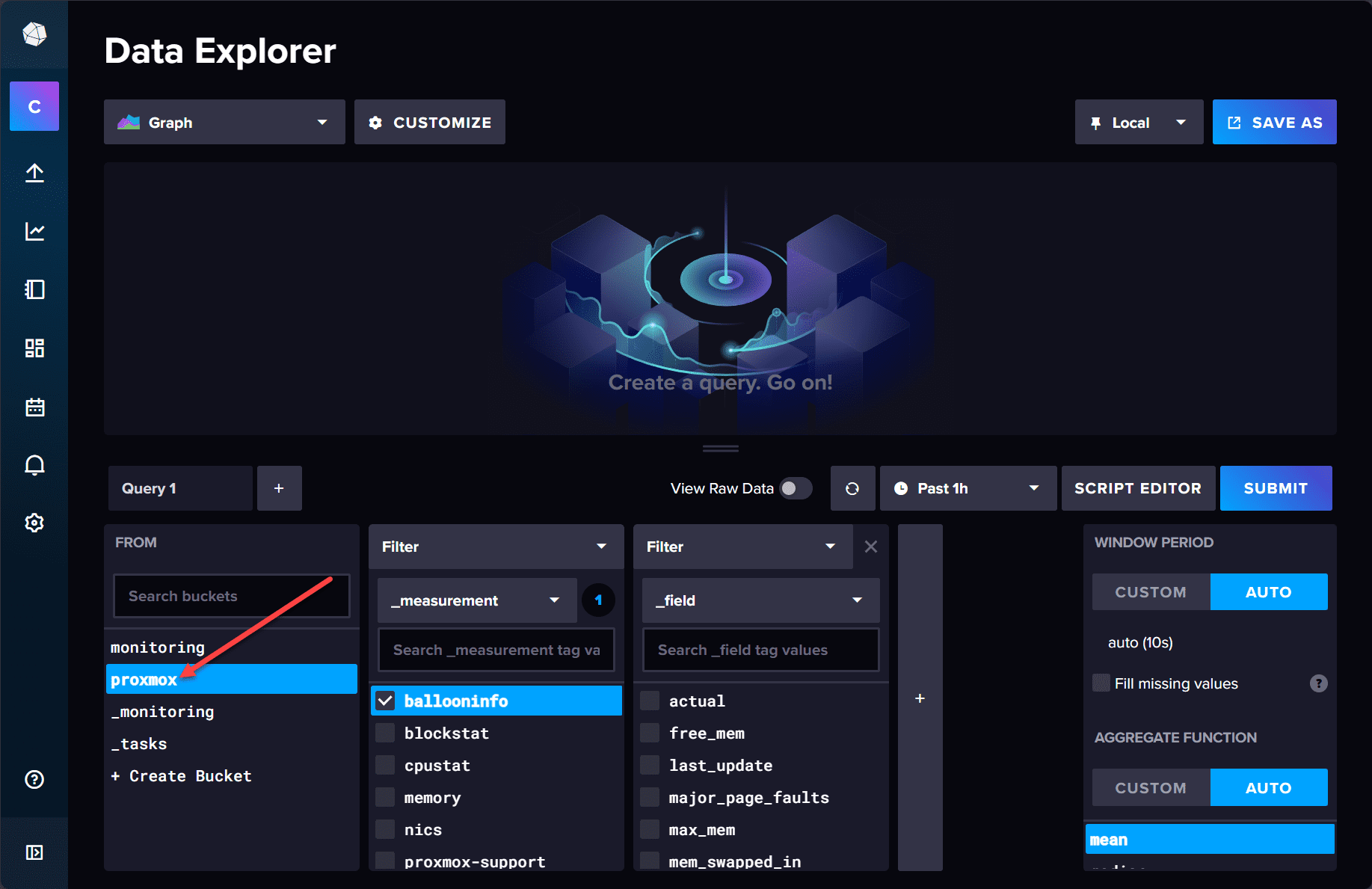Open Notebooks from the sidebar book icon
The width and height of the screenshot is (1372, 889).
[34, 289]
